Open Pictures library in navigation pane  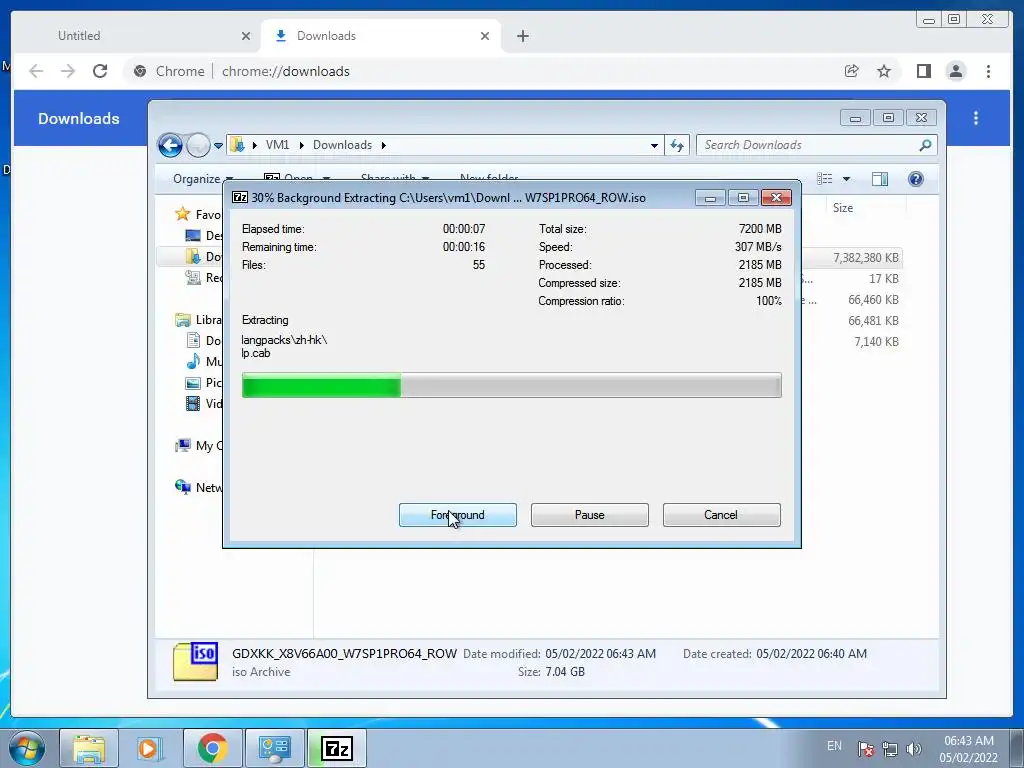click(204, 383)
